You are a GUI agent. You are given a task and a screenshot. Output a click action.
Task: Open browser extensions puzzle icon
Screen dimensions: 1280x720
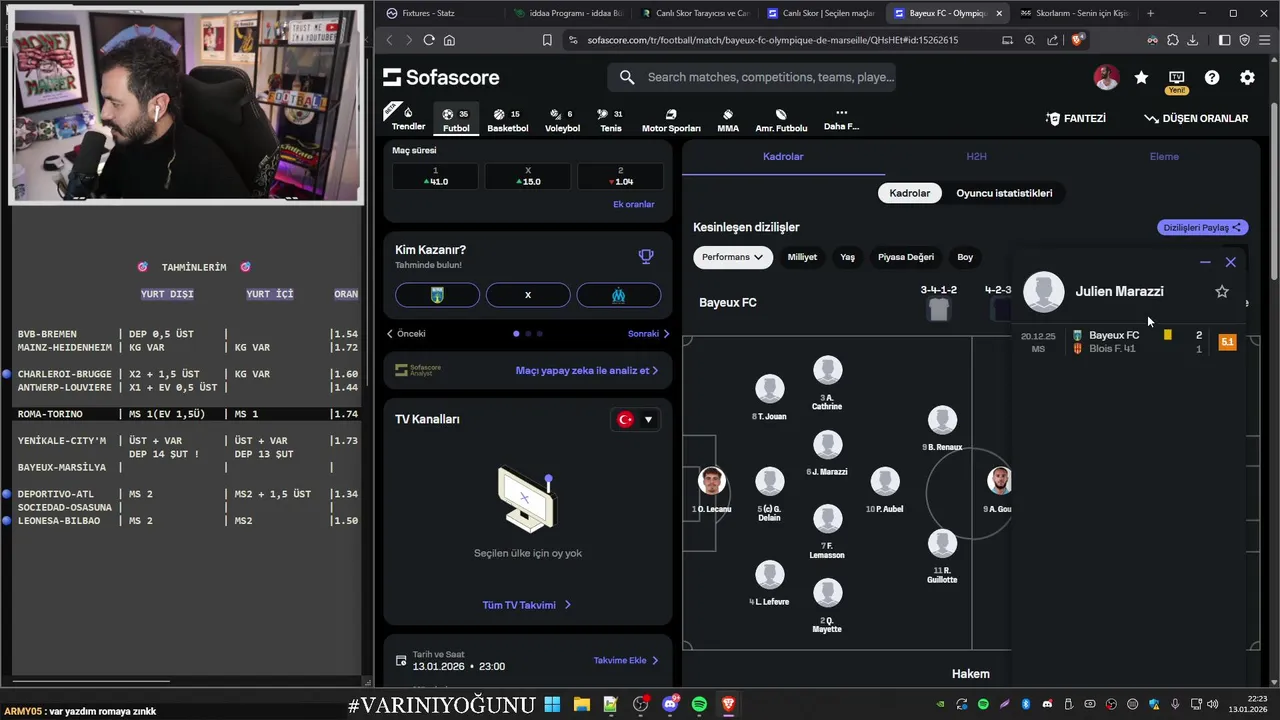tap(1173, 40)
